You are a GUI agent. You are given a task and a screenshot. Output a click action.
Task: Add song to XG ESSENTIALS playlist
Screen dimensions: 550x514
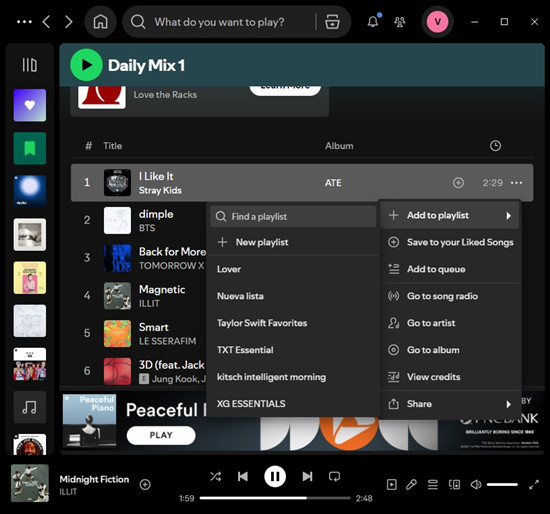point(293,403)
